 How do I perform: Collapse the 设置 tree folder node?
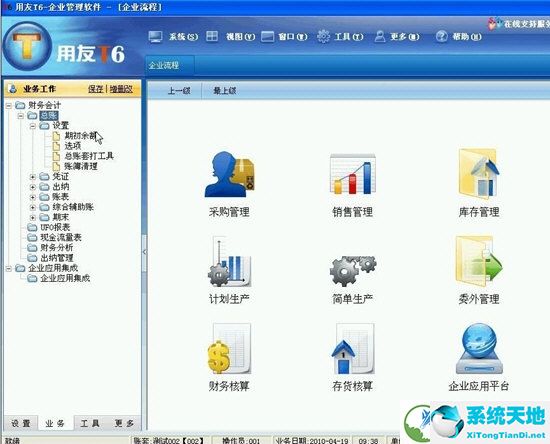[x=33, y=126]
